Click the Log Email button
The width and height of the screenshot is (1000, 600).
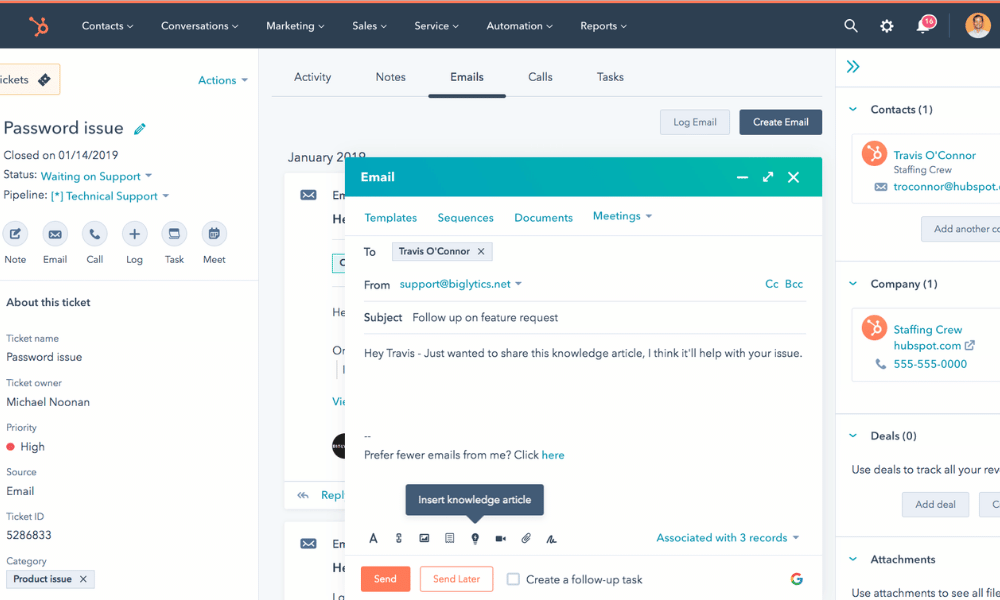click(x=695, y=122)
